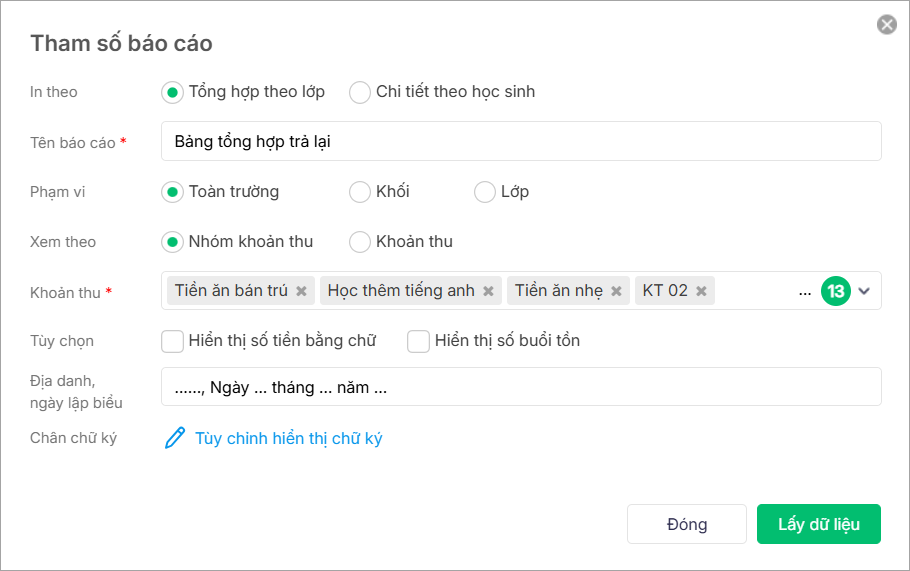Remove the 'Học thêm tiếng anh' tag
Screen dimensions: 910x571
coord(488,291)
